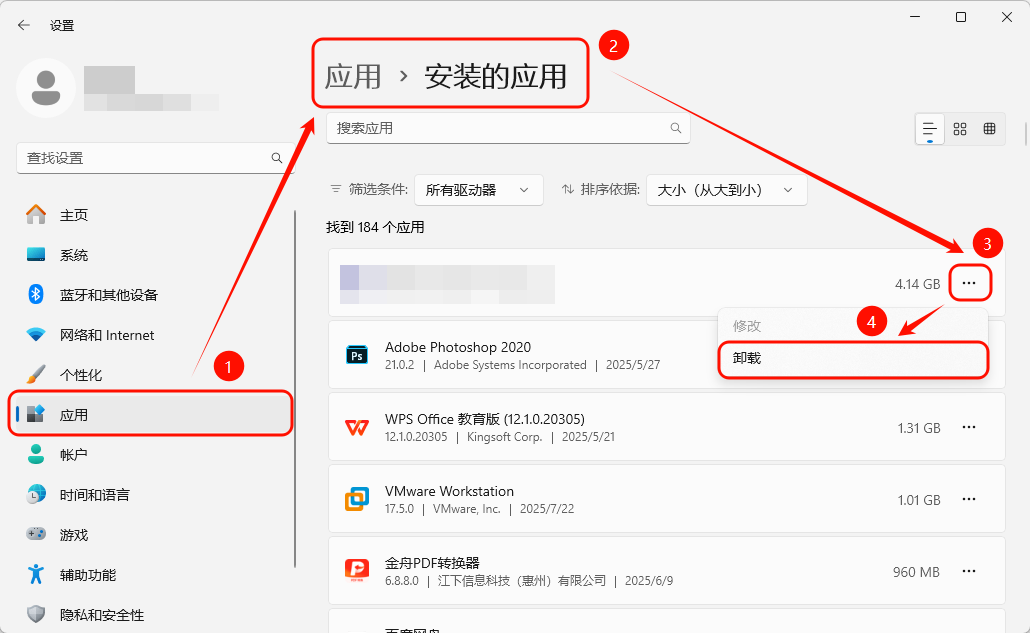Click the VMware Workstation title text
The height and width of the screenshot is (633, 1030).
pos(449,491)
